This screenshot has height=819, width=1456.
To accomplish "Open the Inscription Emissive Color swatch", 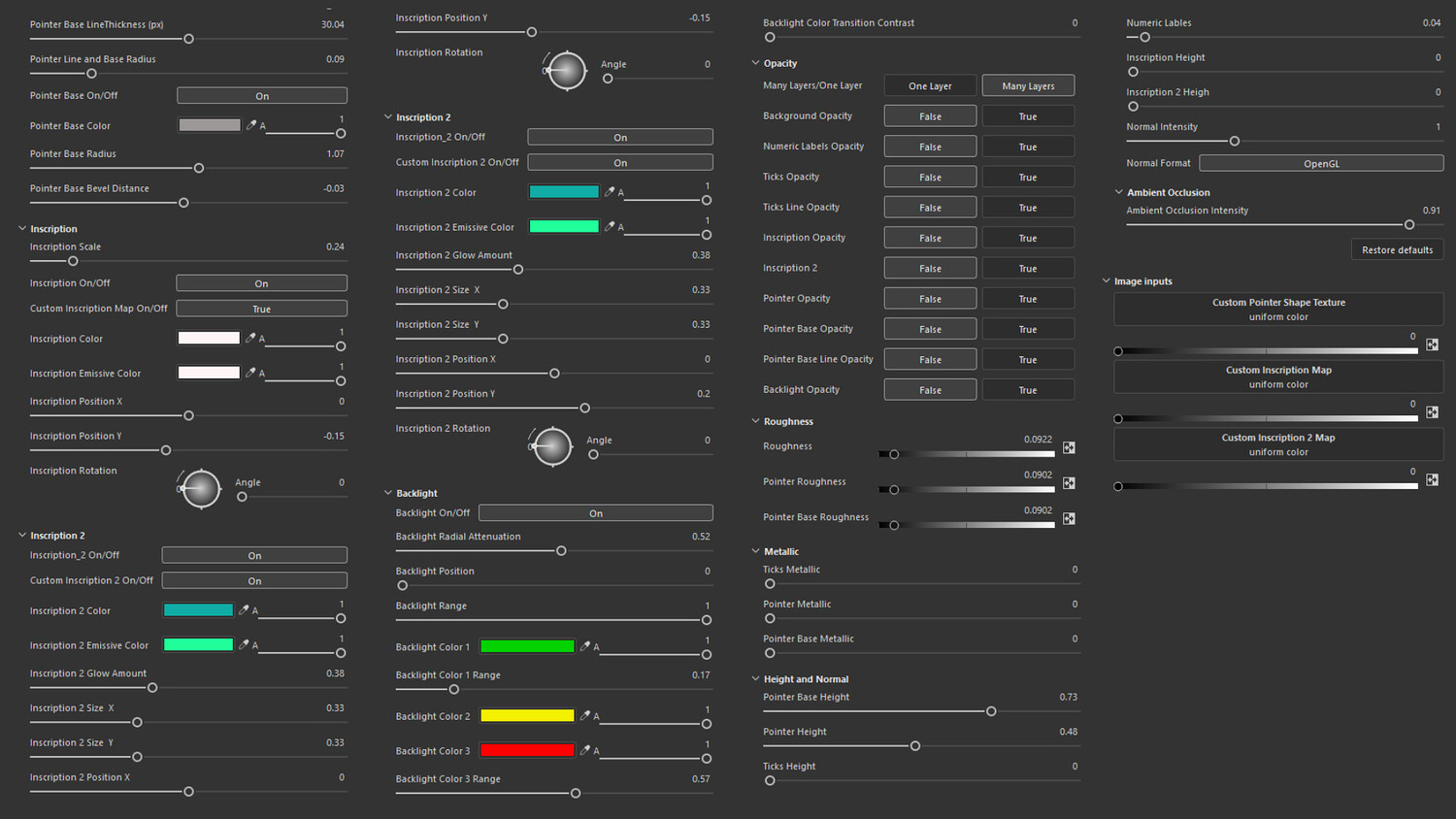I will coord(209,373).
